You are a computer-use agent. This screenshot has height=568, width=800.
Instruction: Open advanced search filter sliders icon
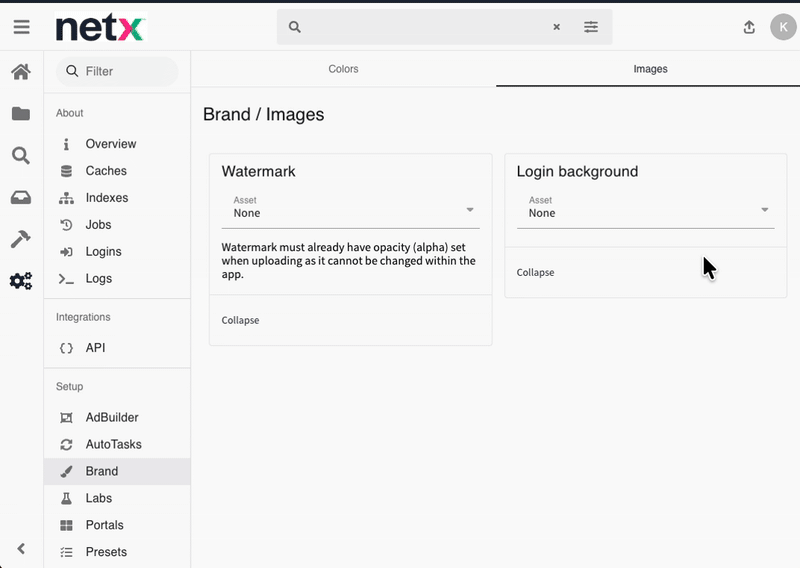tap(591, 27)
